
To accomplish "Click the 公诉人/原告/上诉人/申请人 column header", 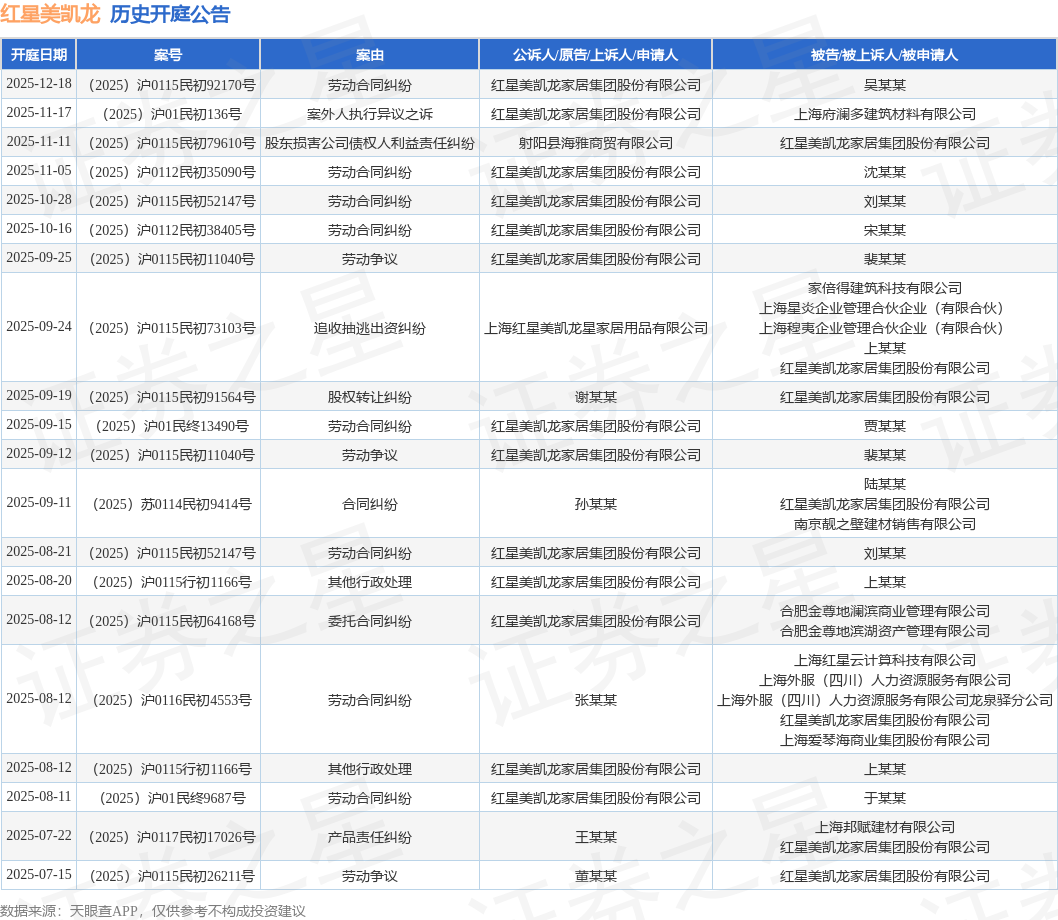I will click(x=596, y=55).
